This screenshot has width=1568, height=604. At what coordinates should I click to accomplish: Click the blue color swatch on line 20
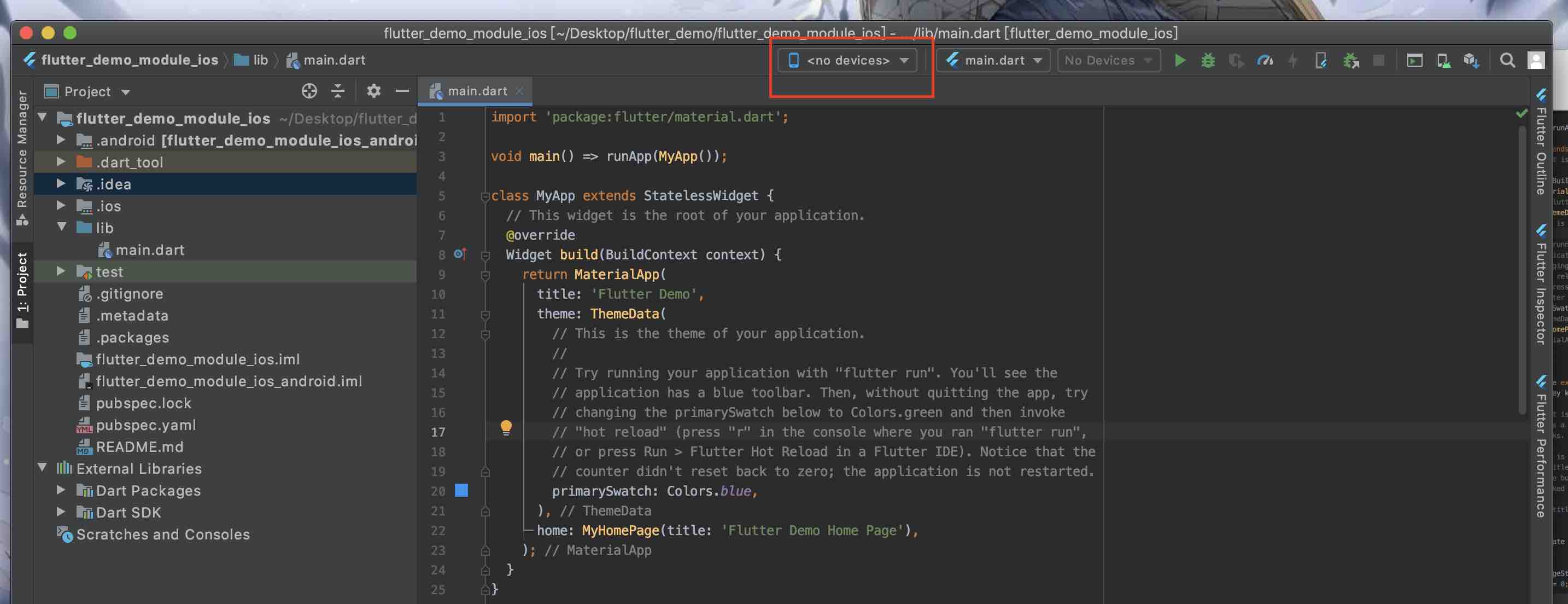click(461, 490)
